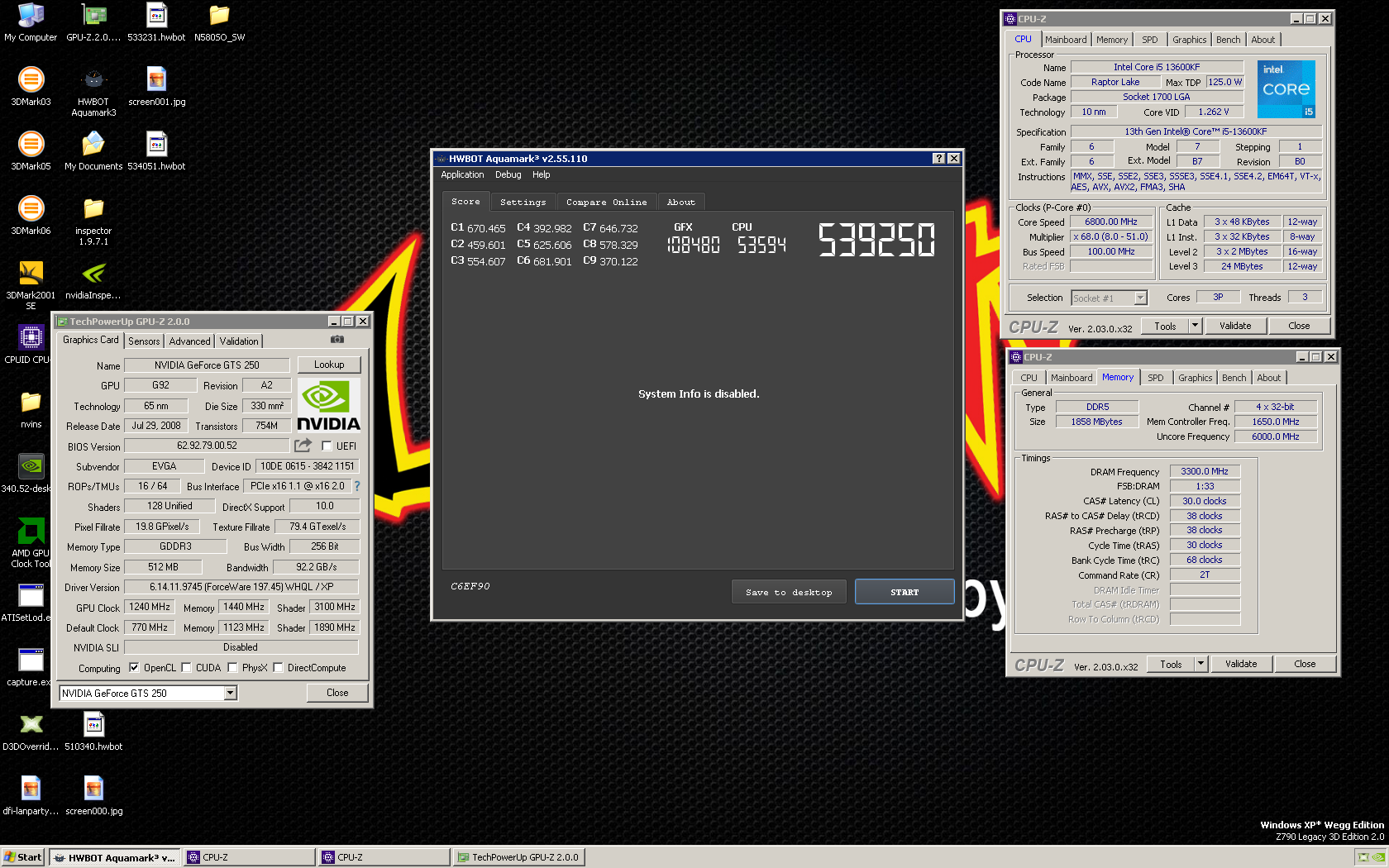The width and height of the screenshot is (1389, 868).
Task: Open Mainboard tab in upper CPU-Z window
Action: [x=1066, y=40]
